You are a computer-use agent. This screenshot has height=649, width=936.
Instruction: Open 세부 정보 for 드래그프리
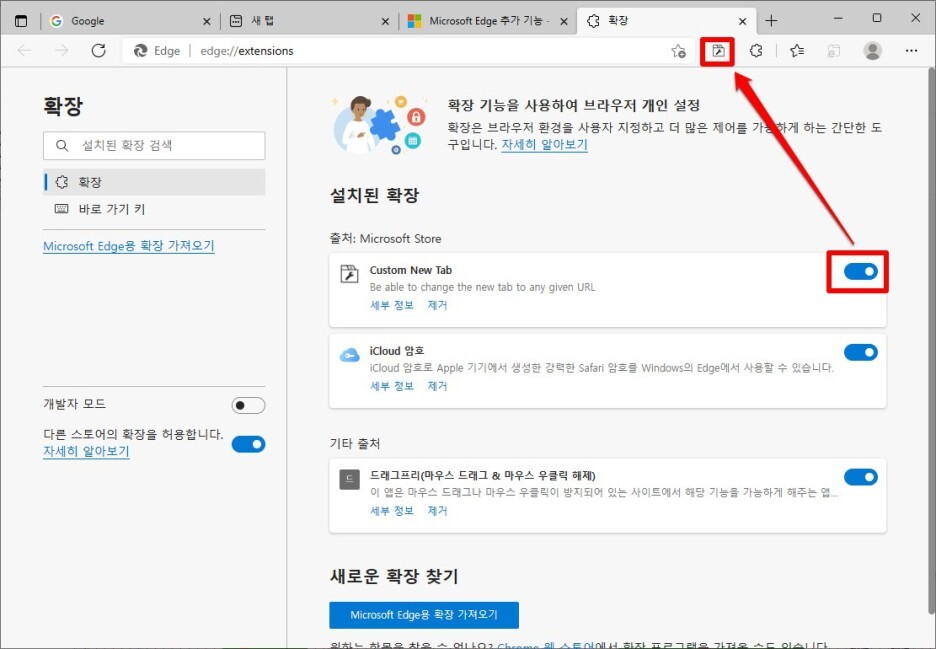pyautogui.click(x=392, y=510)
